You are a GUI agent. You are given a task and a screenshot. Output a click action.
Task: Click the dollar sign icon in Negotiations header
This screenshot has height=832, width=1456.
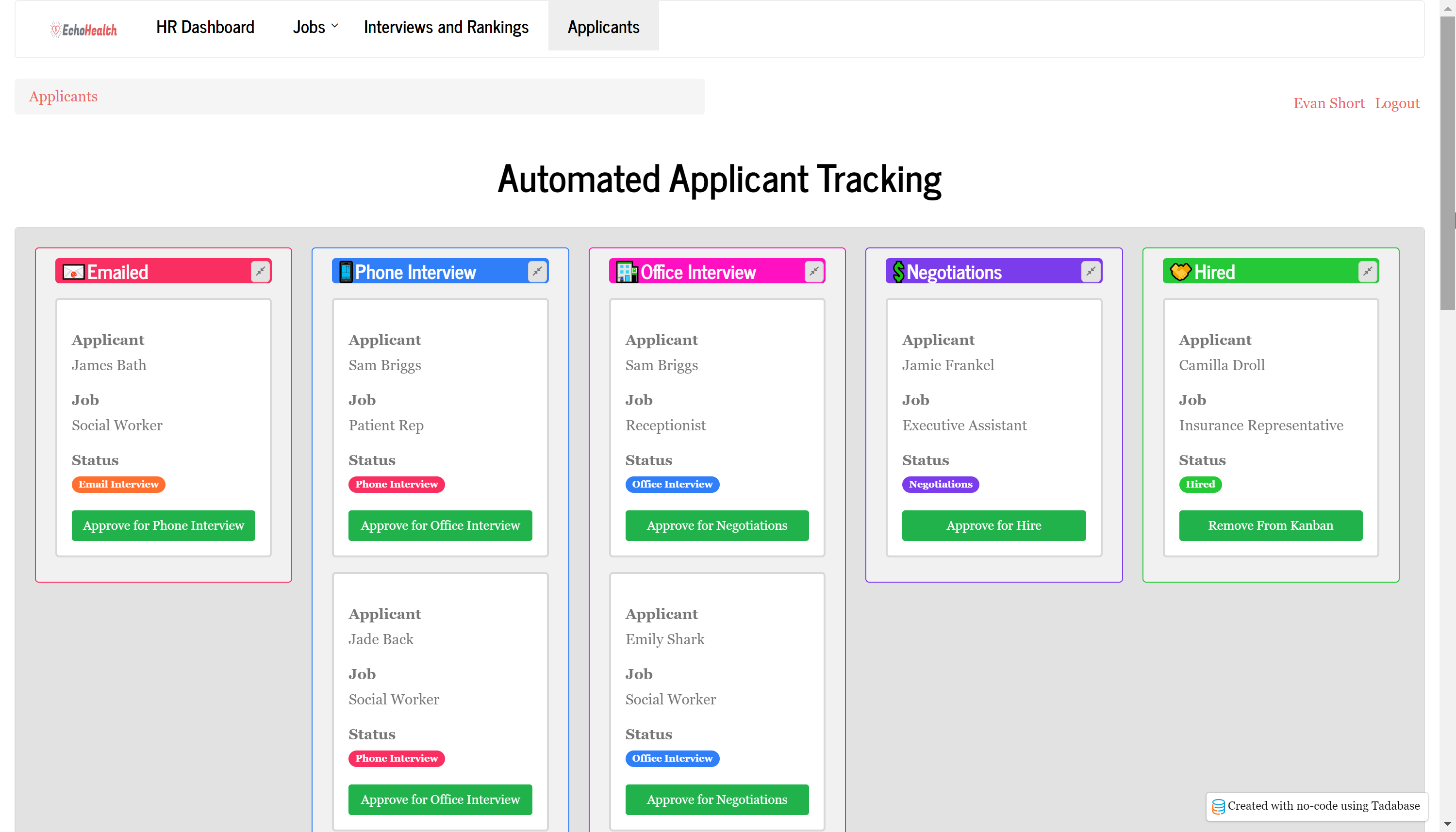pos(899,272)
